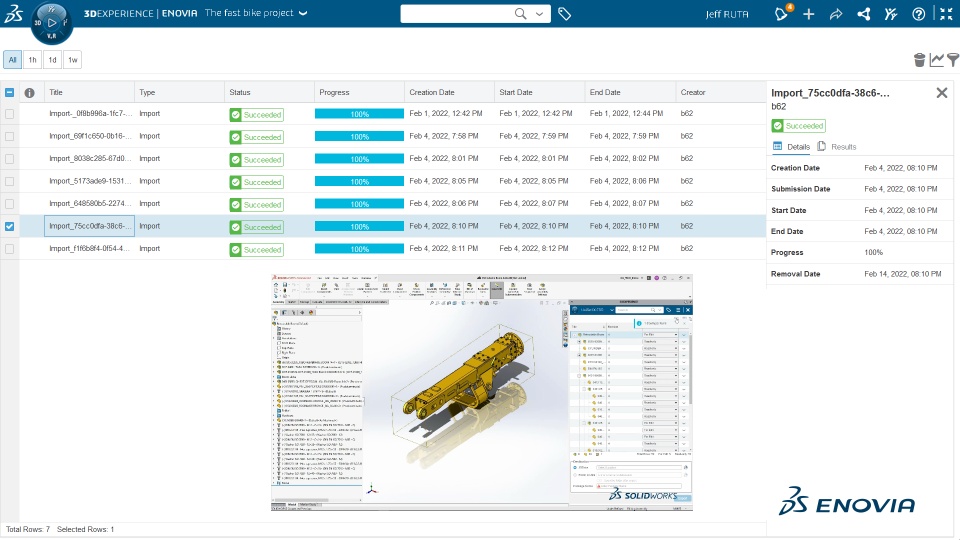Check the Import_5173ade9 row checkbox

click(9, 181)
